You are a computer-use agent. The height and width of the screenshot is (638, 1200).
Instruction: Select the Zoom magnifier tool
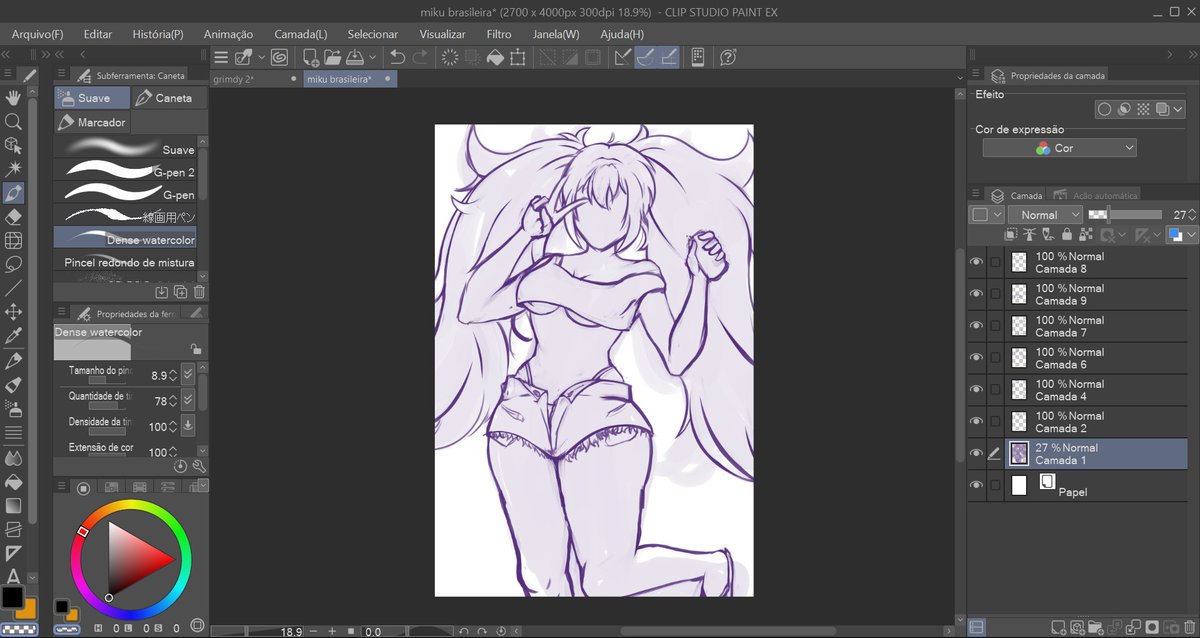point(14,122)
